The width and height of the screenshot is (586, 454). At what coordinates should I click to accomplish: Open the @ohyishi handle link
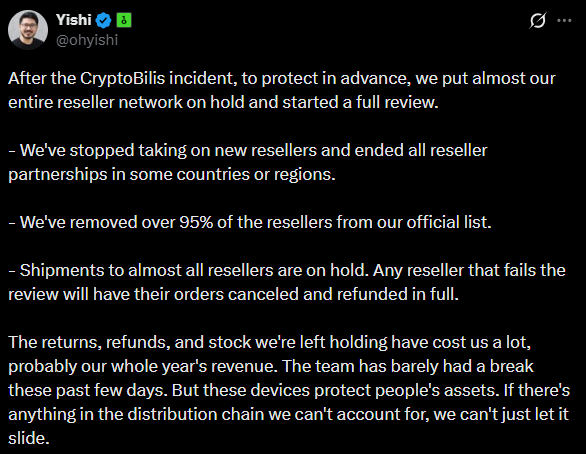[87, 40]
